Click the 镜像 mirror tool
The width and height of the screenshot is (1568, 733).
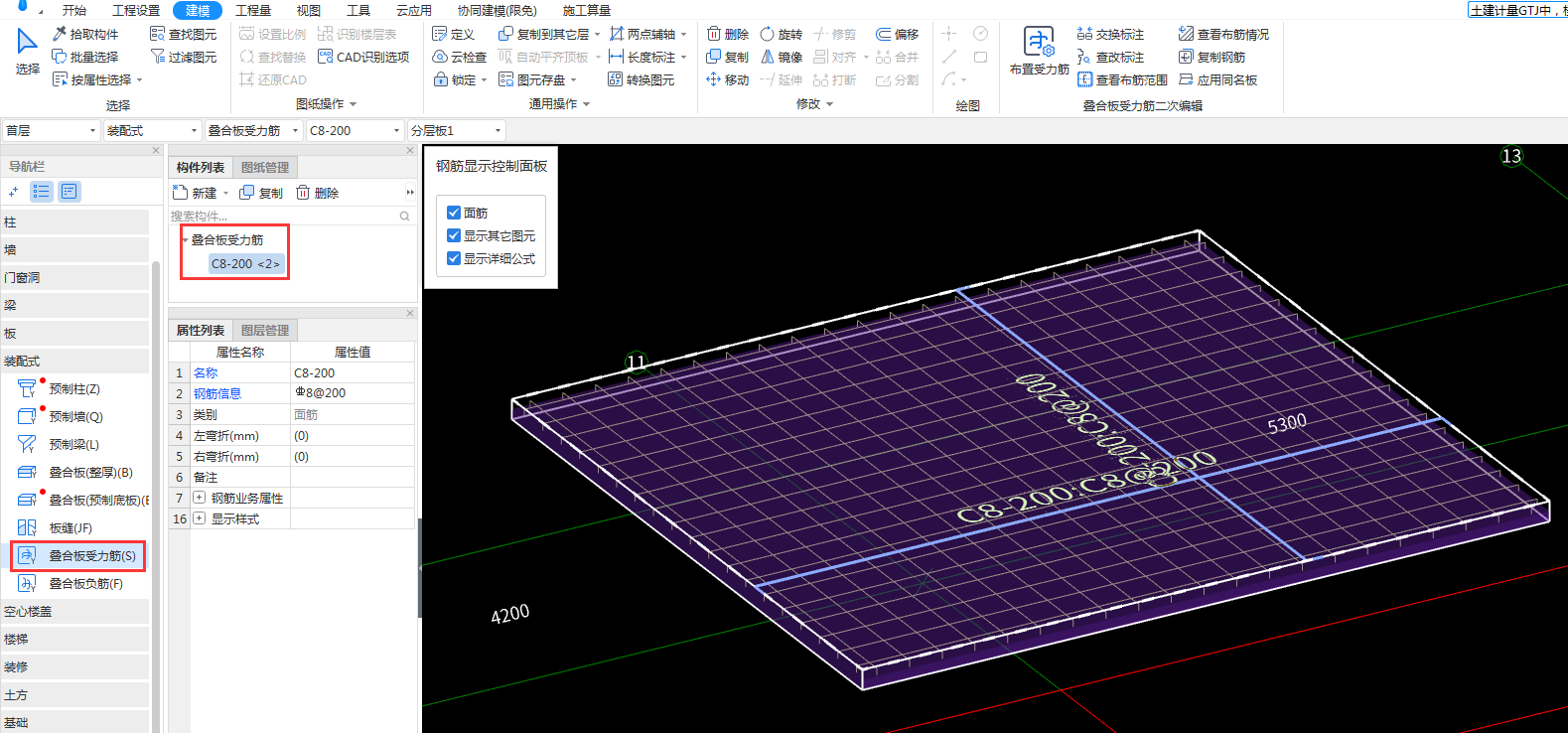[x=782, y=57]
